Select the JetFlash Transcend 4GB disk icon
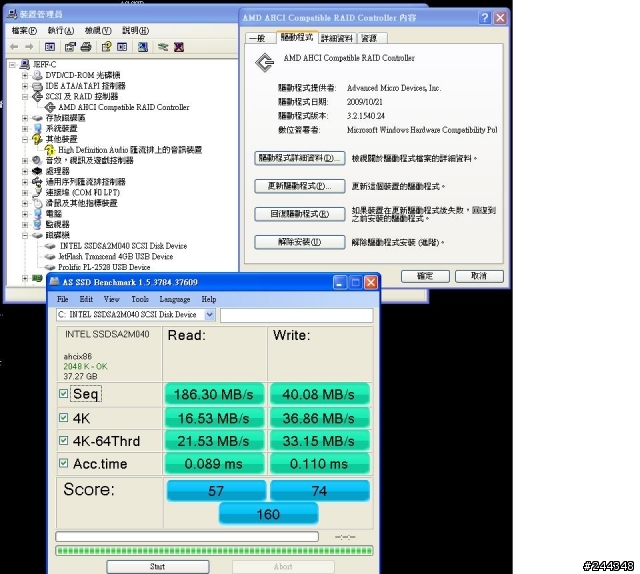This screenshot has width=640, height=574. [50, 256]
